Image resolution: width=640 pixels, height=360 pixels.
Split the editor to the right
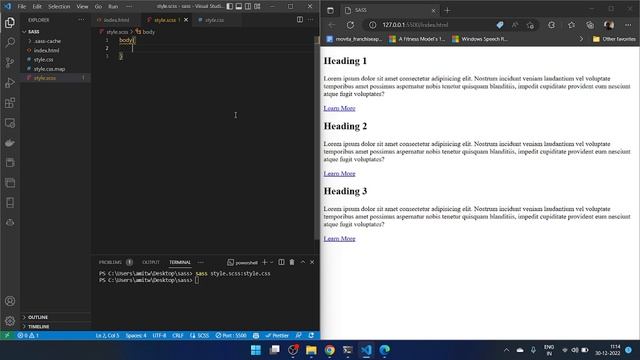click(x=300, y=20)
